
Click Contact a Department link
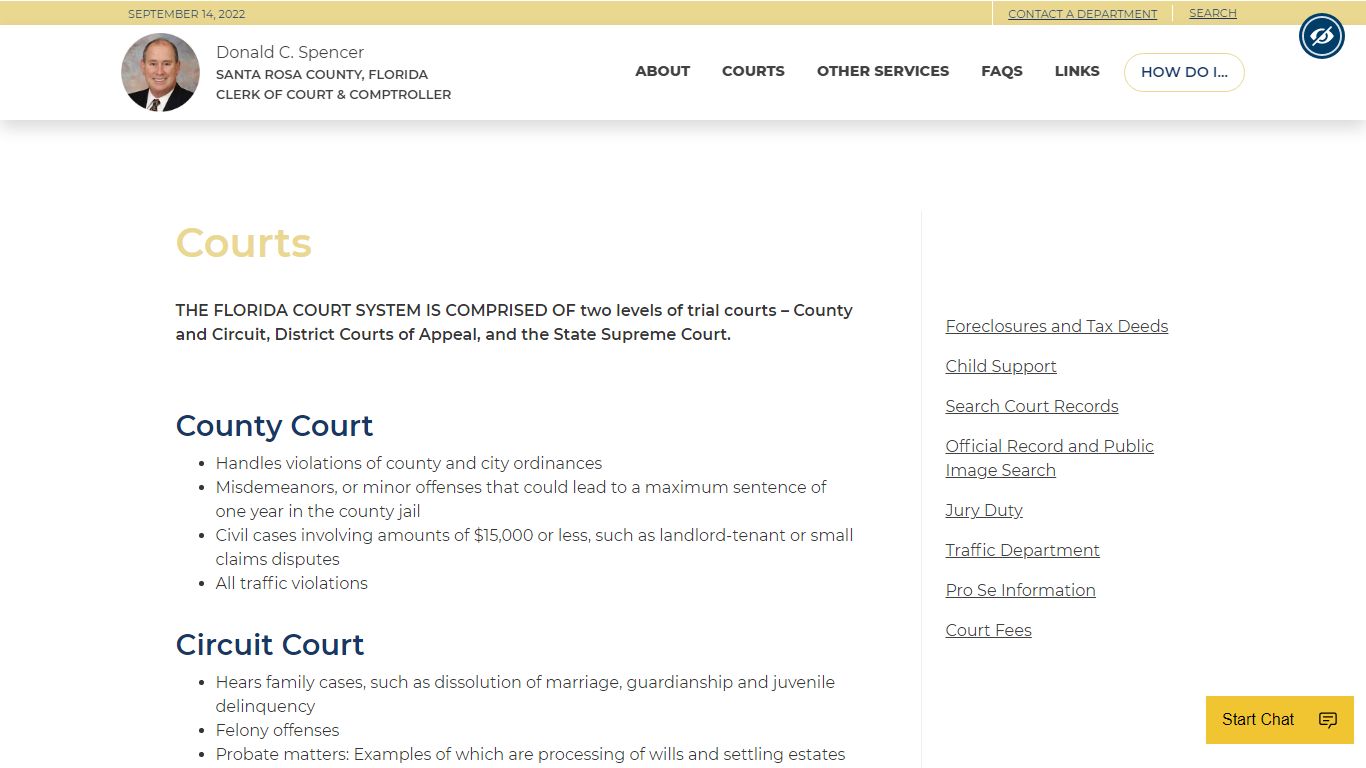coord(1082,14)
